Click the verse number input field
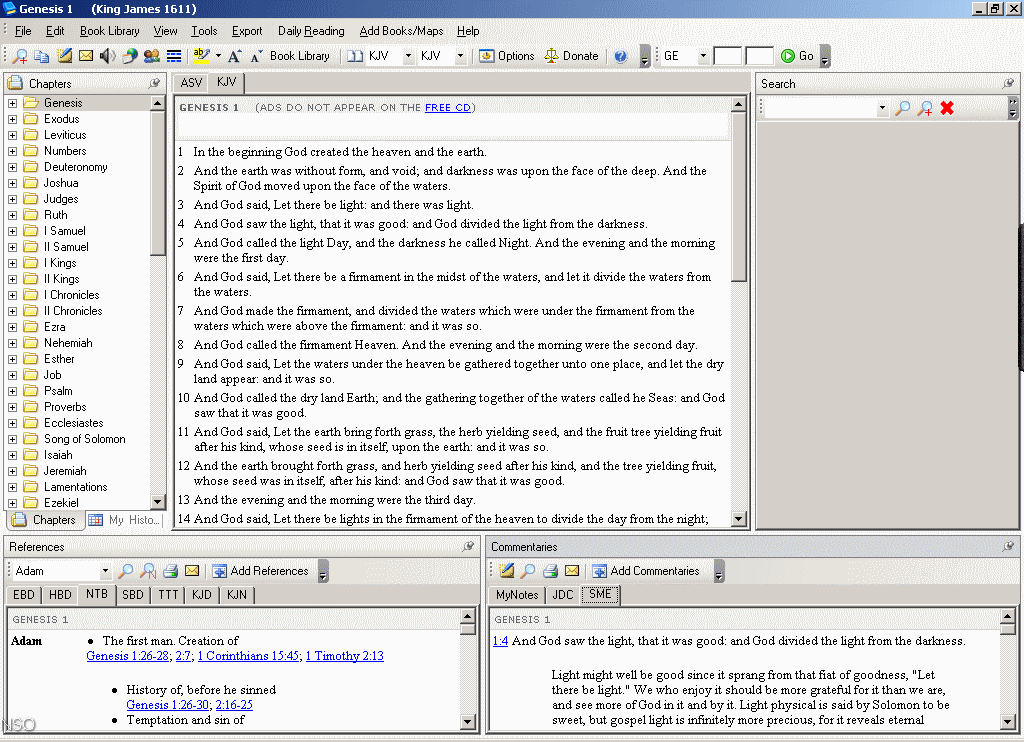 pyautogui.click(x=760, y=56)
